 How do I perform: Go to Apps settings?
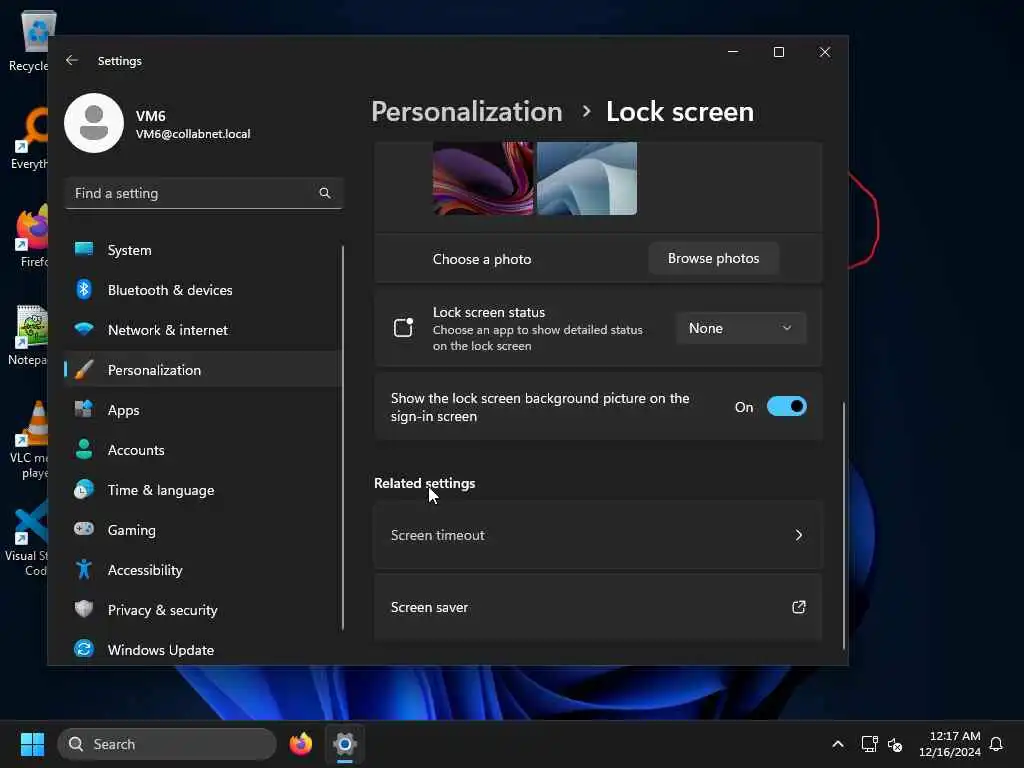(203, 410)
